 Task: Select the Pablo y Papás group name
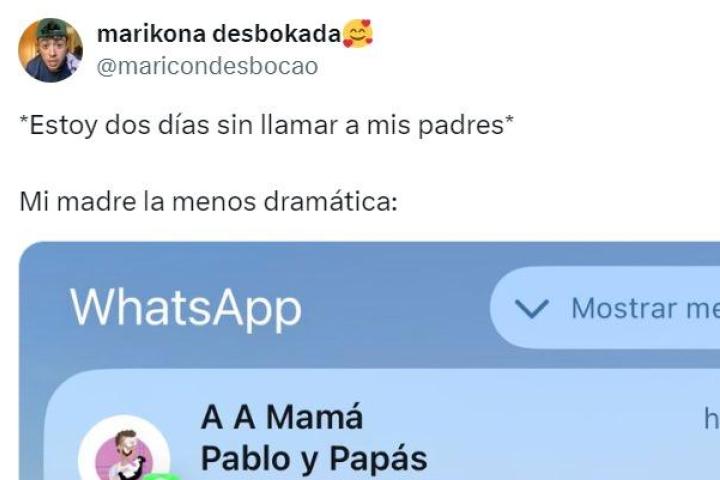(x=314, y=458)
